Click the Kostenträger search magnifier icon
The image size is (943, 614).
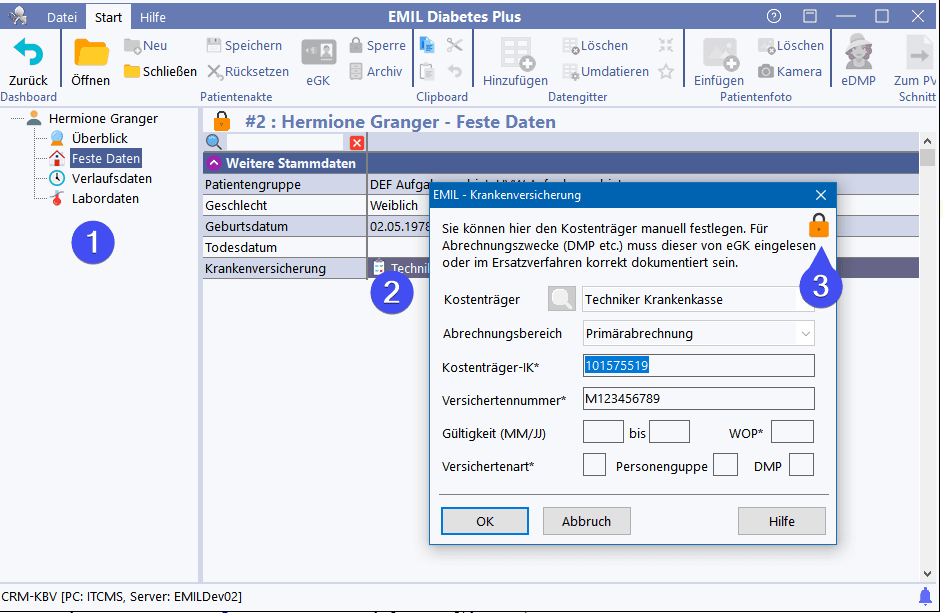[x=562, y=299]
